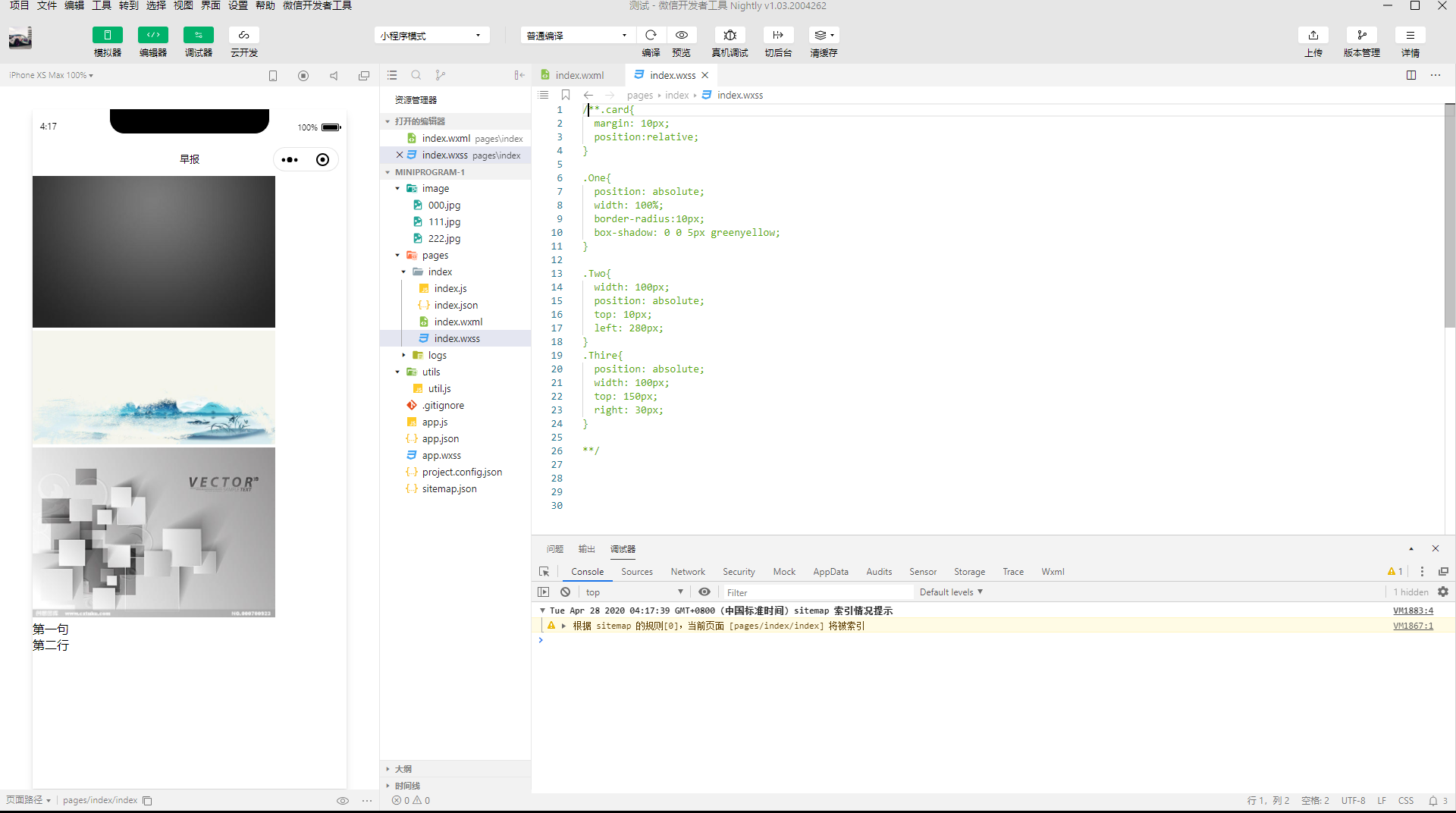Click the upload (上传) icon
The width and height of the screenshot is (1456, 813).
tap(1313, 35)
